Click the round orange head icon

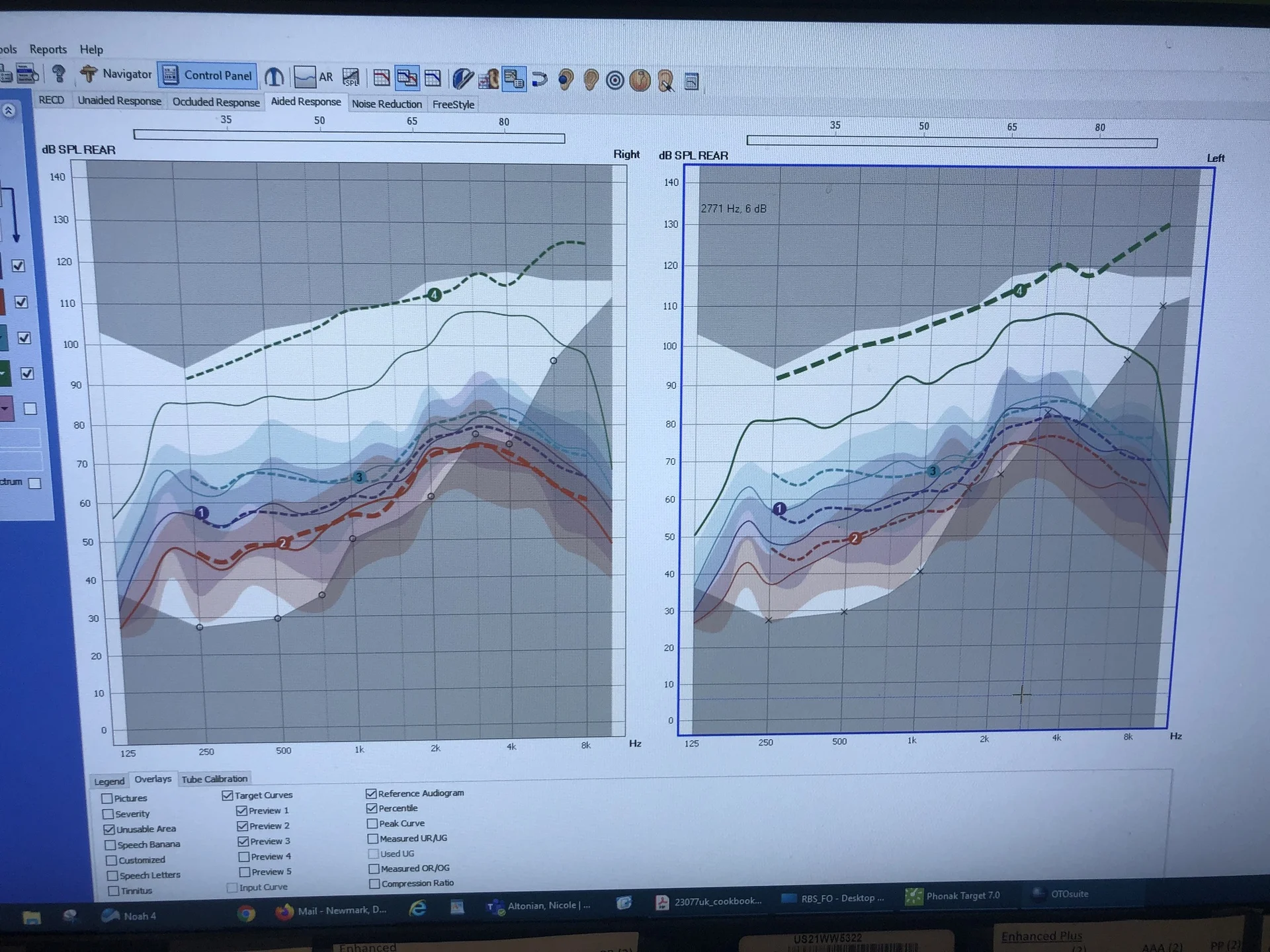640,81
